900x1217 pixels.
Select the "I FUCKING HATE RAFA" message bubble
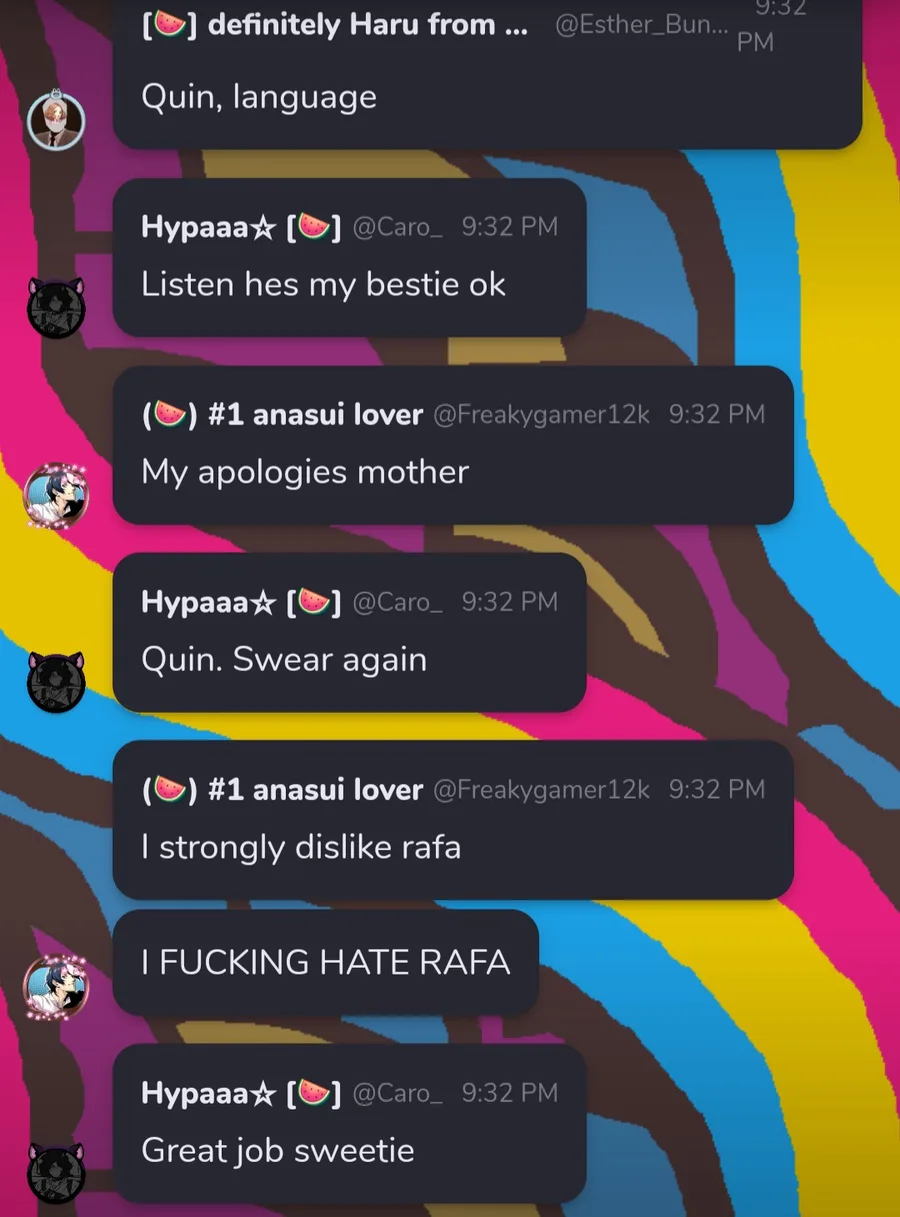tap(326, 962)
